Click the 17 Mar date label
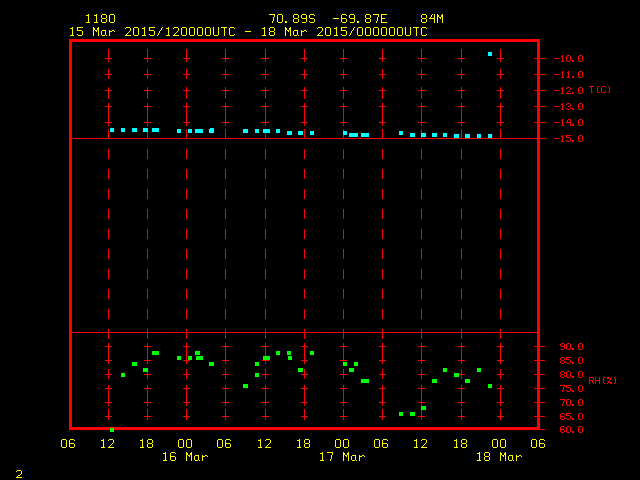 342,457
